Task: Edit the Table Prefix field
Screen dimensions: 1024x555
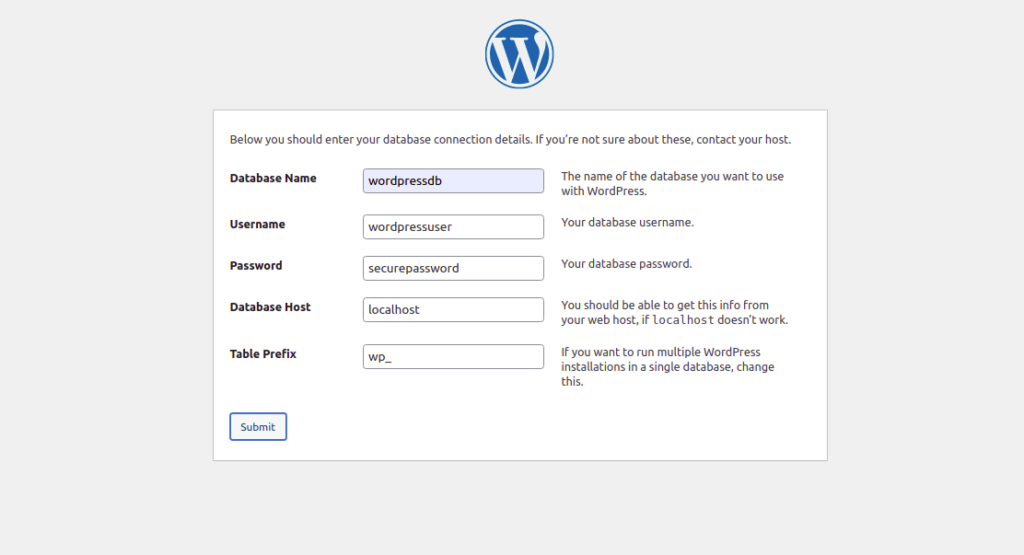Action: [x=453, y=357]
